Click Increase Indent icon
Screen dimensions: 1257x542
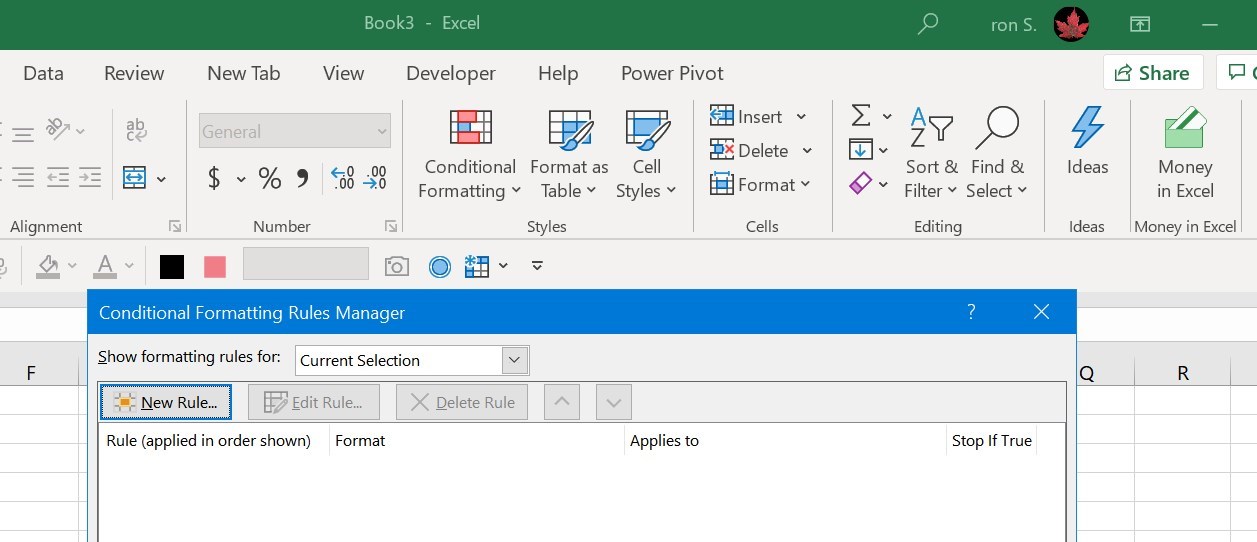pyautogui.click(x=90, y=179)
